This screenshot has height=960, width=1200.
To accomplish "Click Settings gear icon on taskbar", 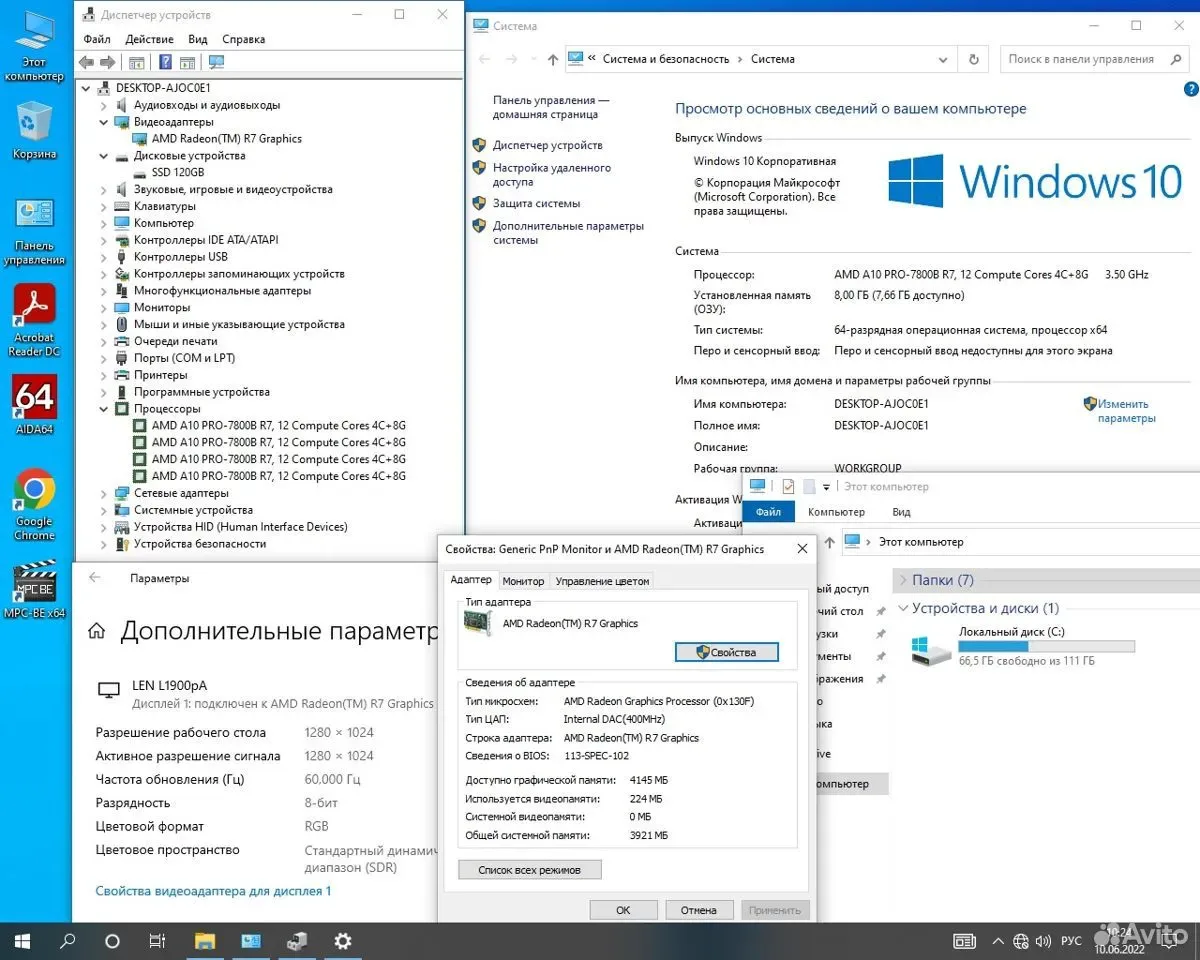I will tap(343, 941).
